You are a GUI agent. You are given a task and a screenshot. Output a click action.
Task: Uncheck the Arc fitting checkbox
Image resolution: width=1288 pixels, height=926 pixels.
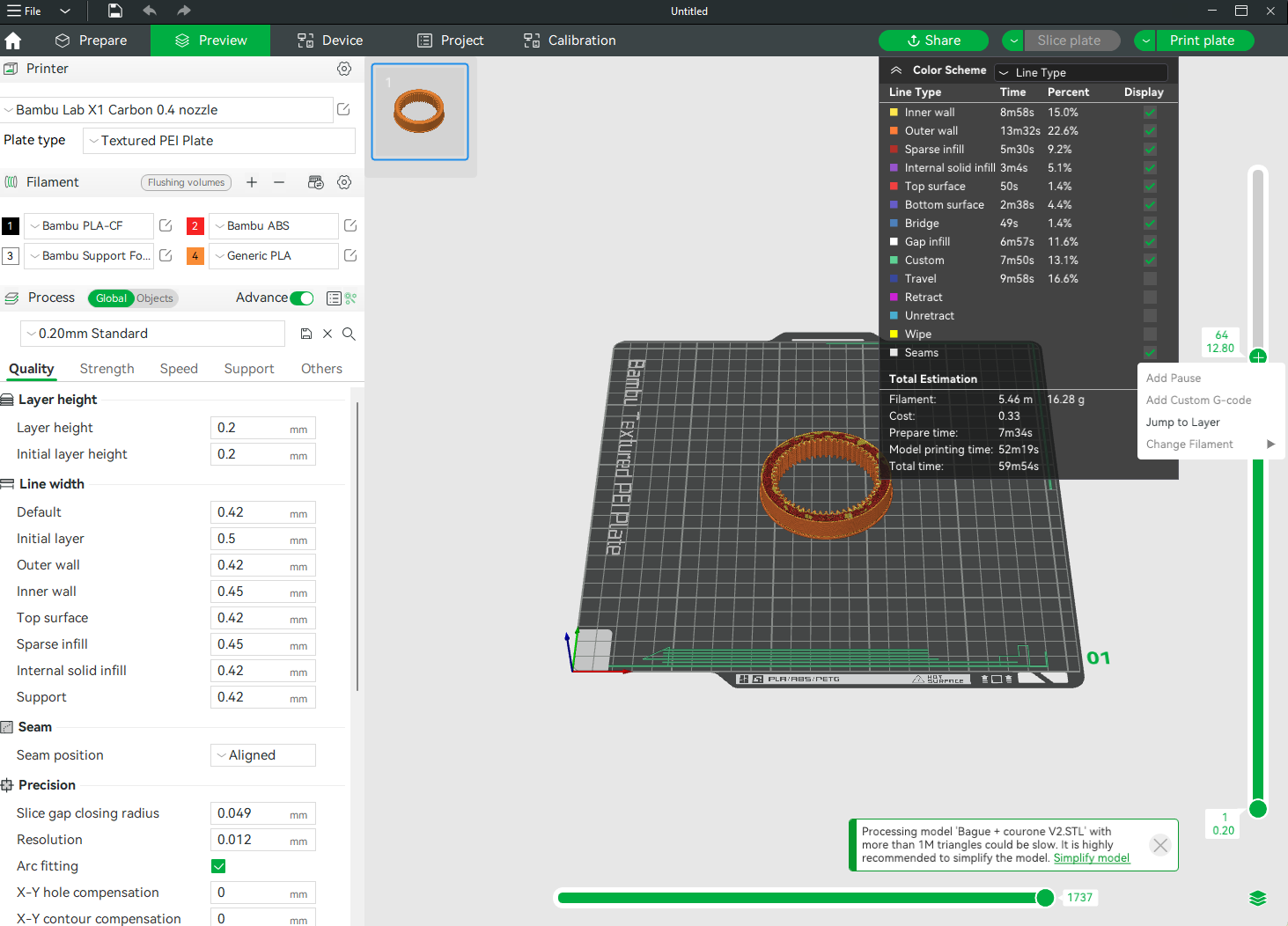218,866
